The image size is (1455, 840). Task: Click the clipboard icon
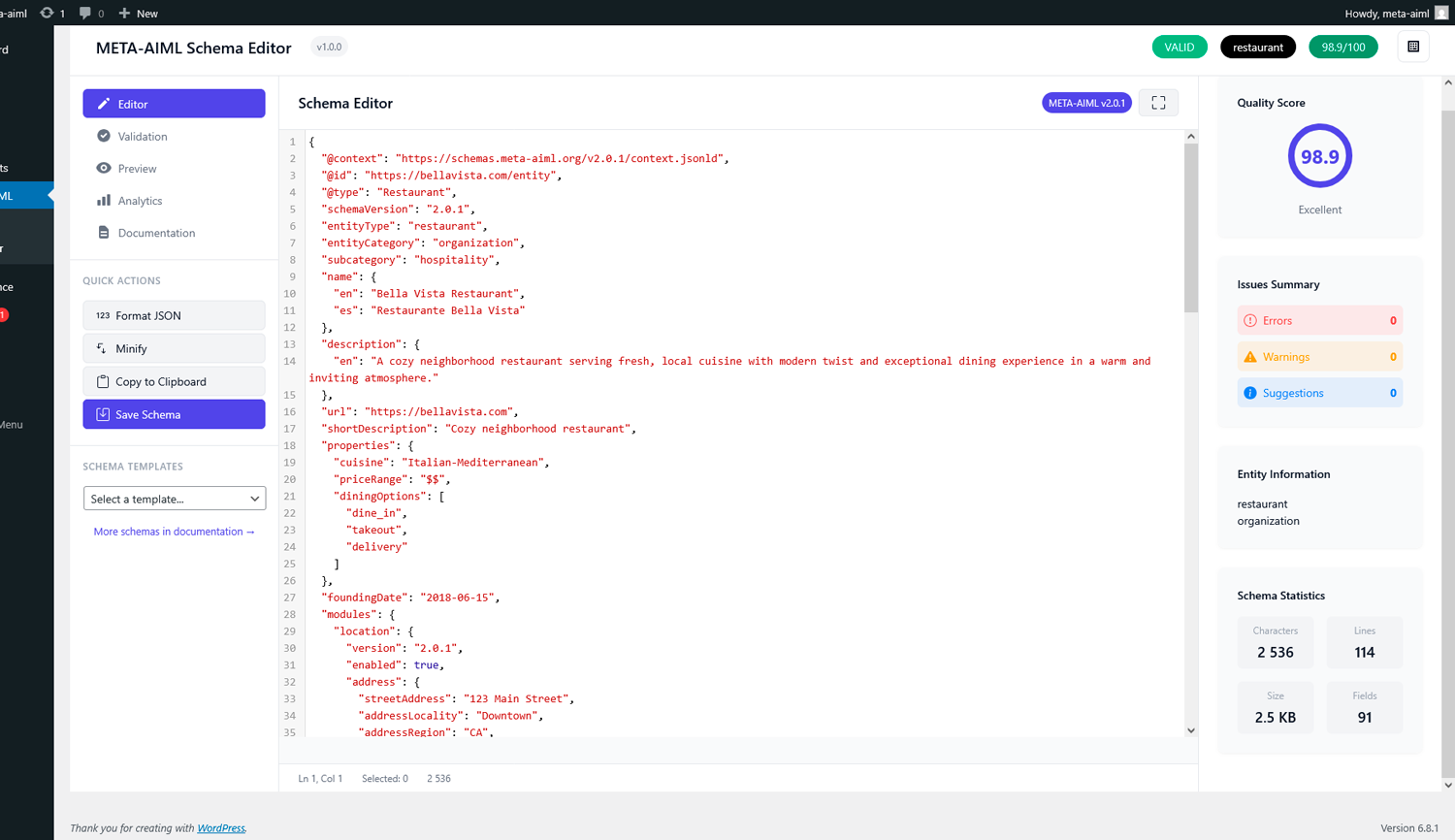(103, 381)
